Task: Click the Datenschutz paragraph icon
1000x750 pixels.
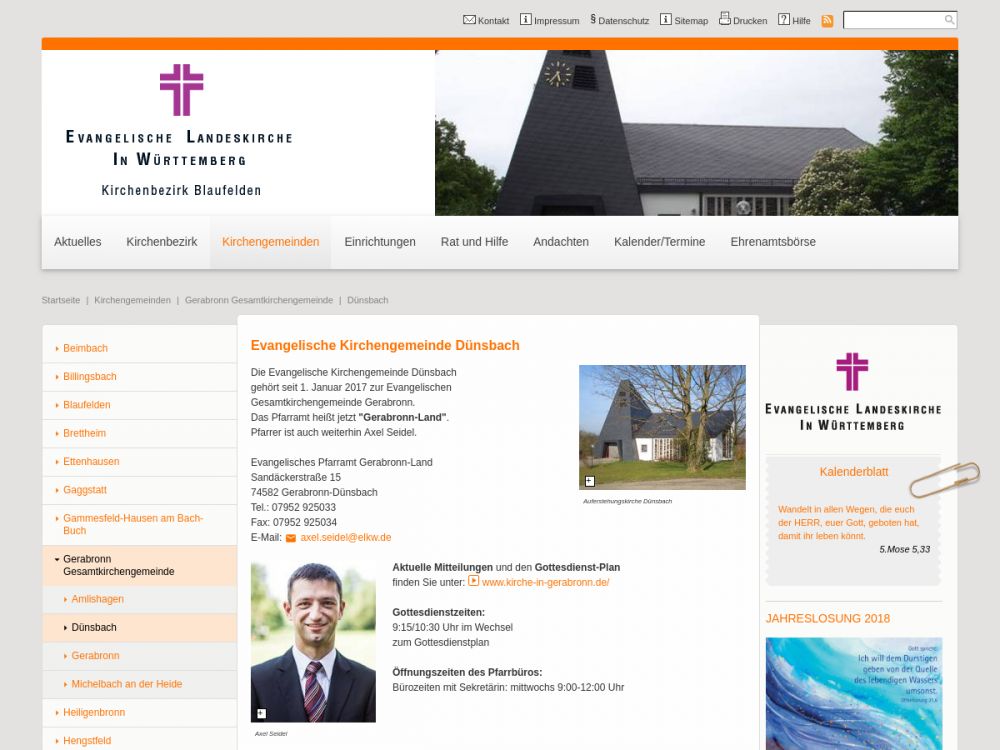Action: [593, 20]
